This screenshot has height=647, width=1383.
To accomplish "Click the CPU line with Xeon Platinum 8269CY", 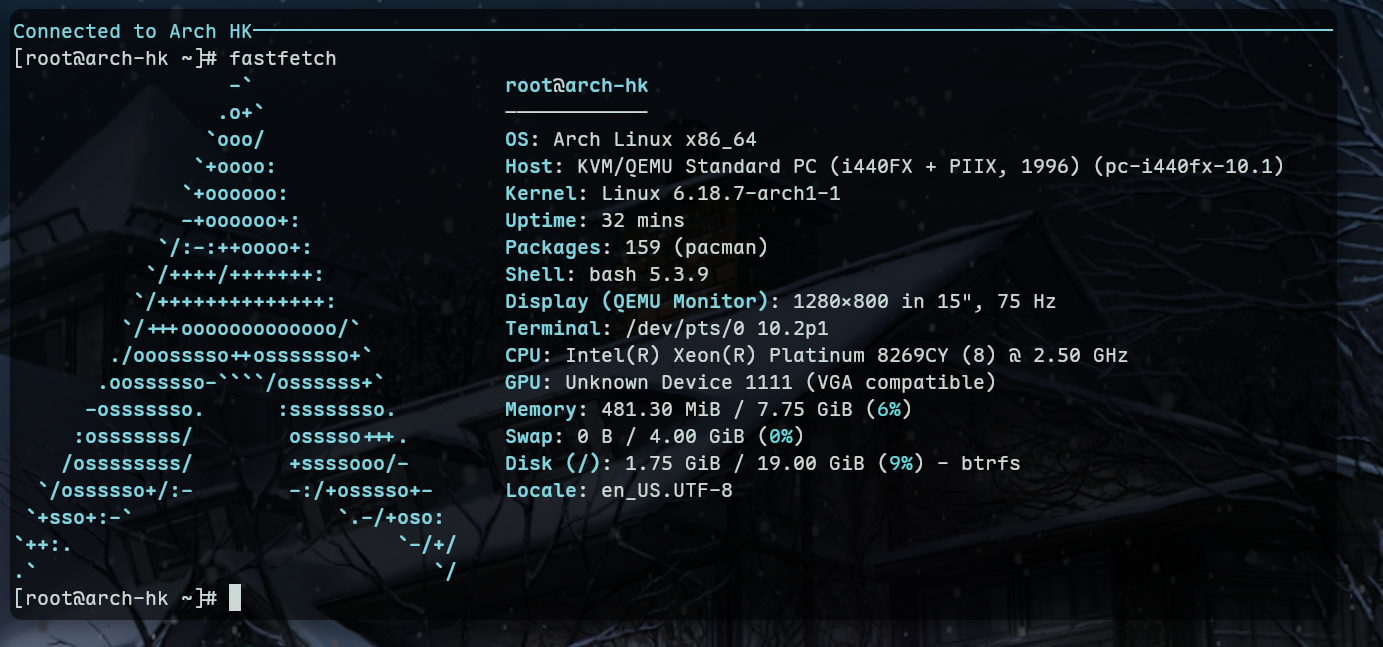I will click(x=816, y=355).
